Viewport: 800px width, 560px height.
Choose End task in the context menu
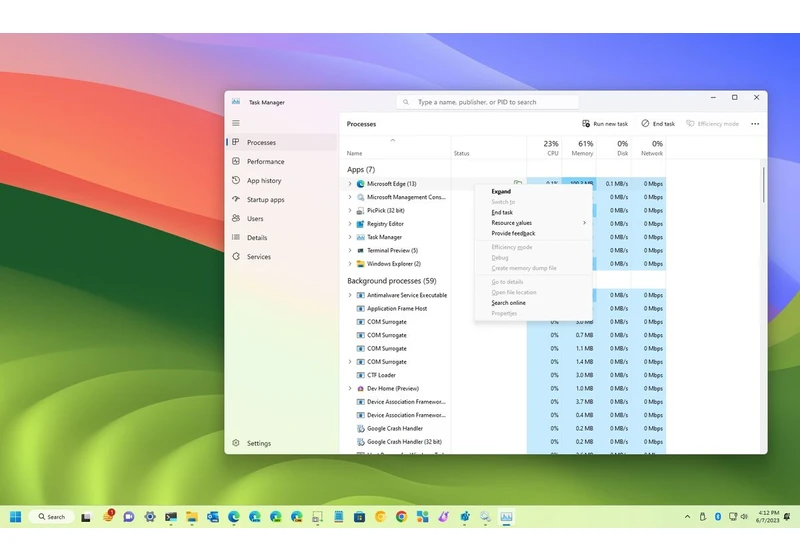533,212
